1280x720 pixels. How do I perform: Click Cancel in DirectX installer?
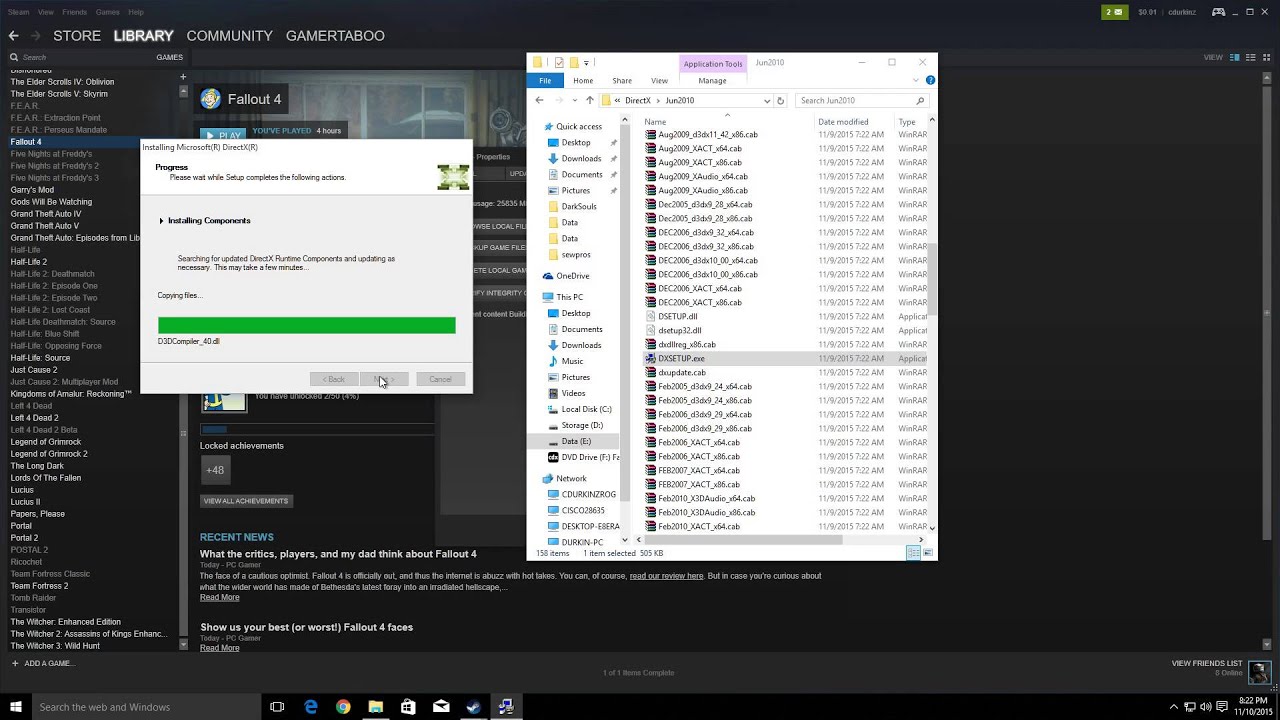[440, 379]
